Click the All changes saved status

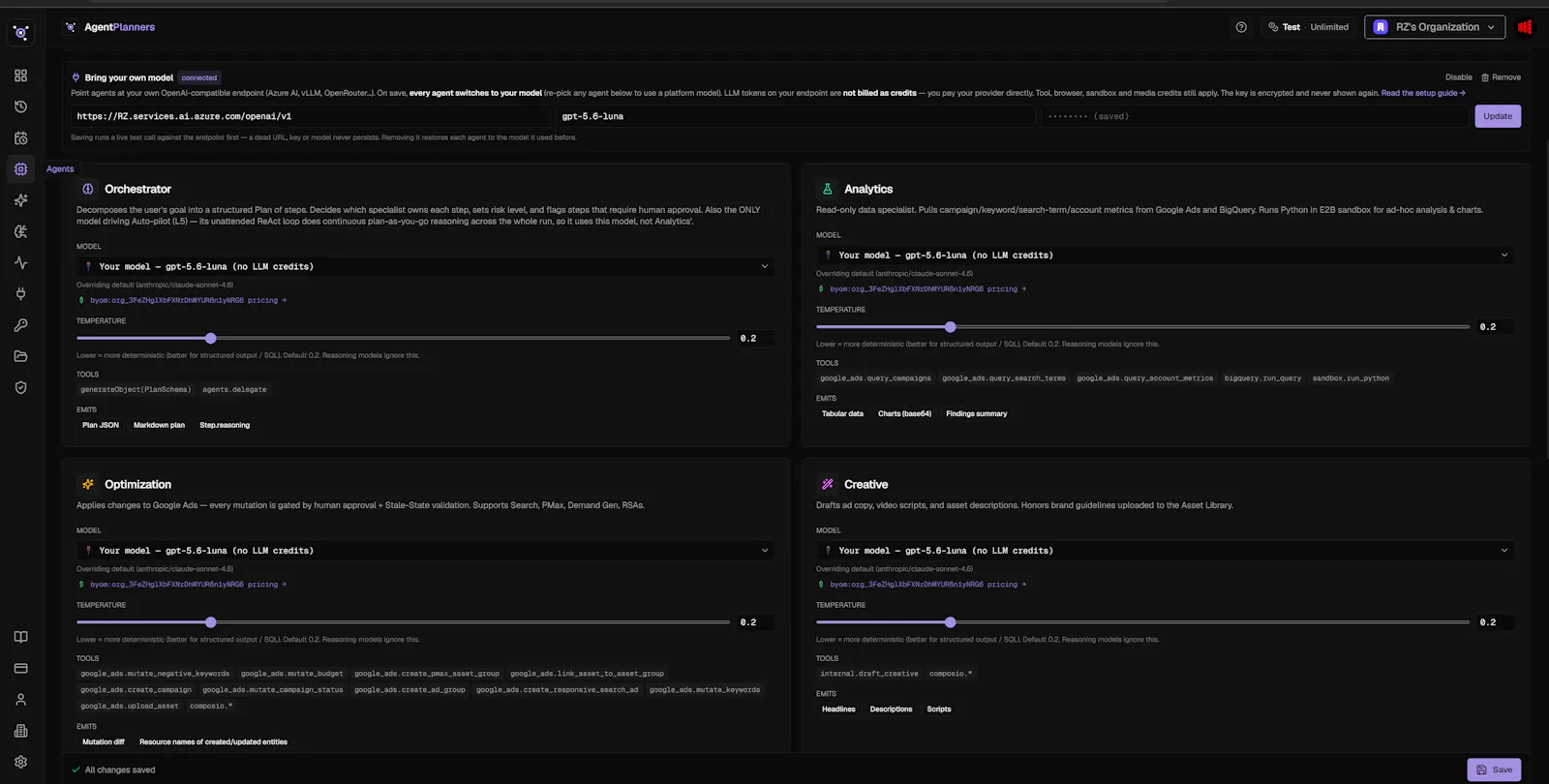[113, 770]
